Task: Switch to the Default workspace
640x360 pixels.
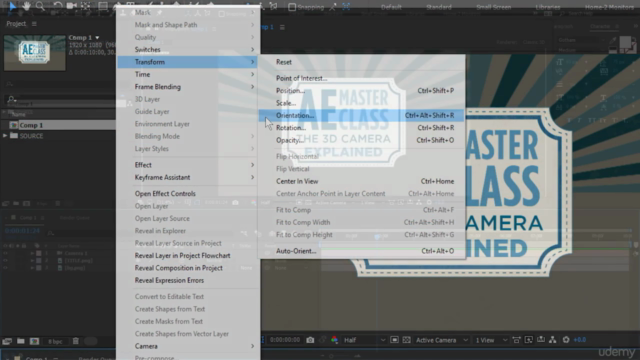Action: (391, 7)
